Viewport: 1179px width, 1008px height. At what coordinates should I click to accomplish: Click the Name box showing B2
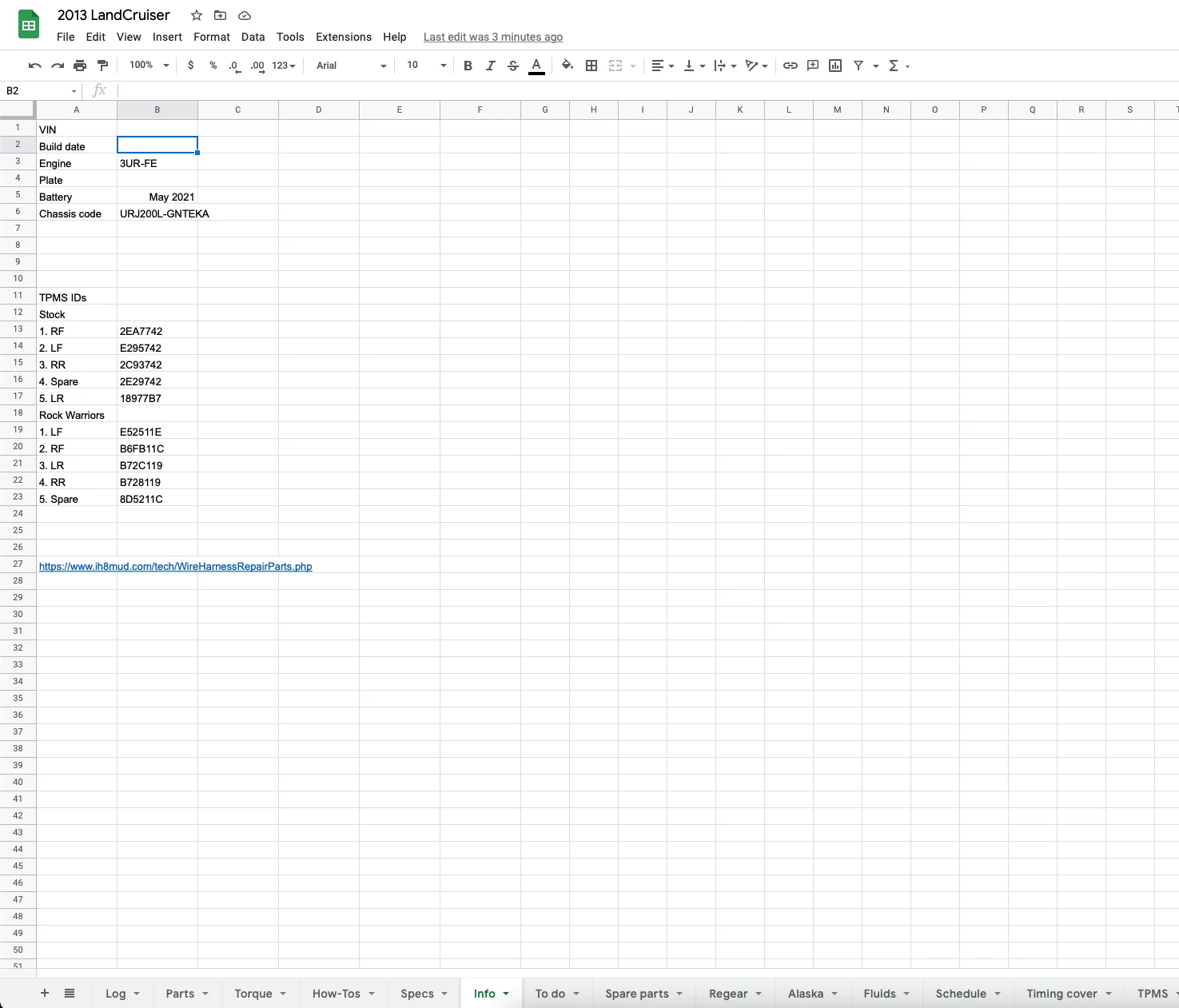pos(41,90)
